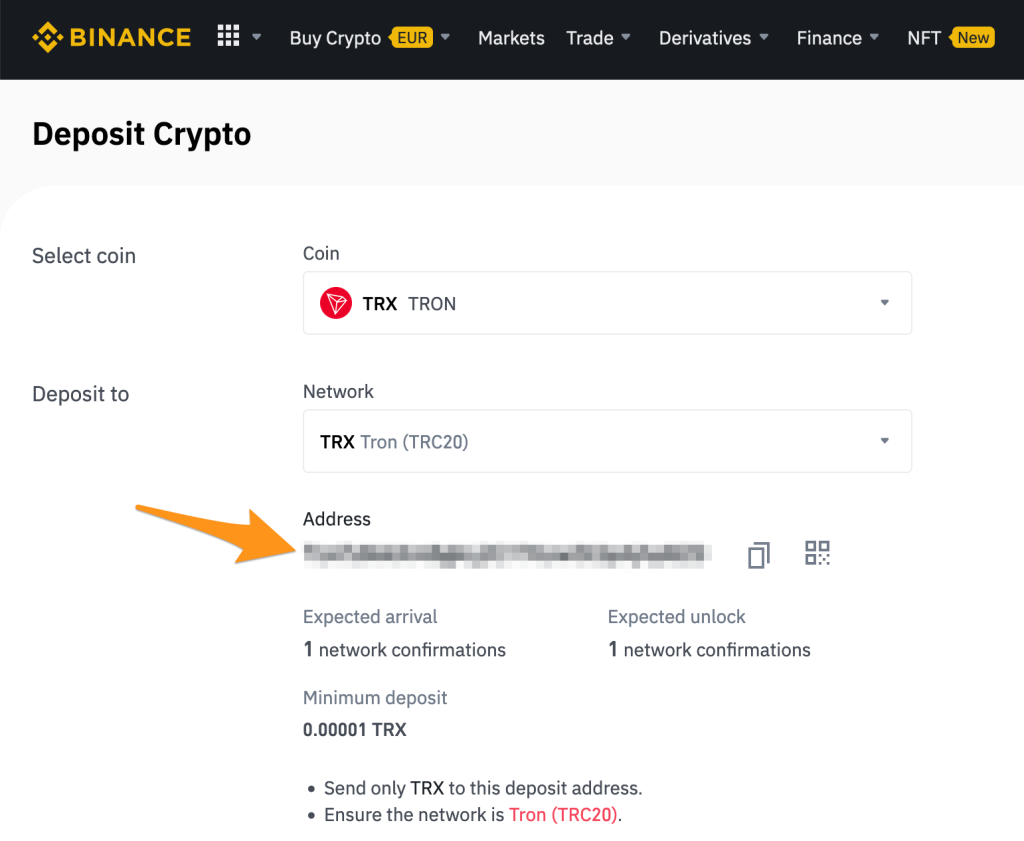
Task: Click the EUR currency badge
Action: coord(413,38)
